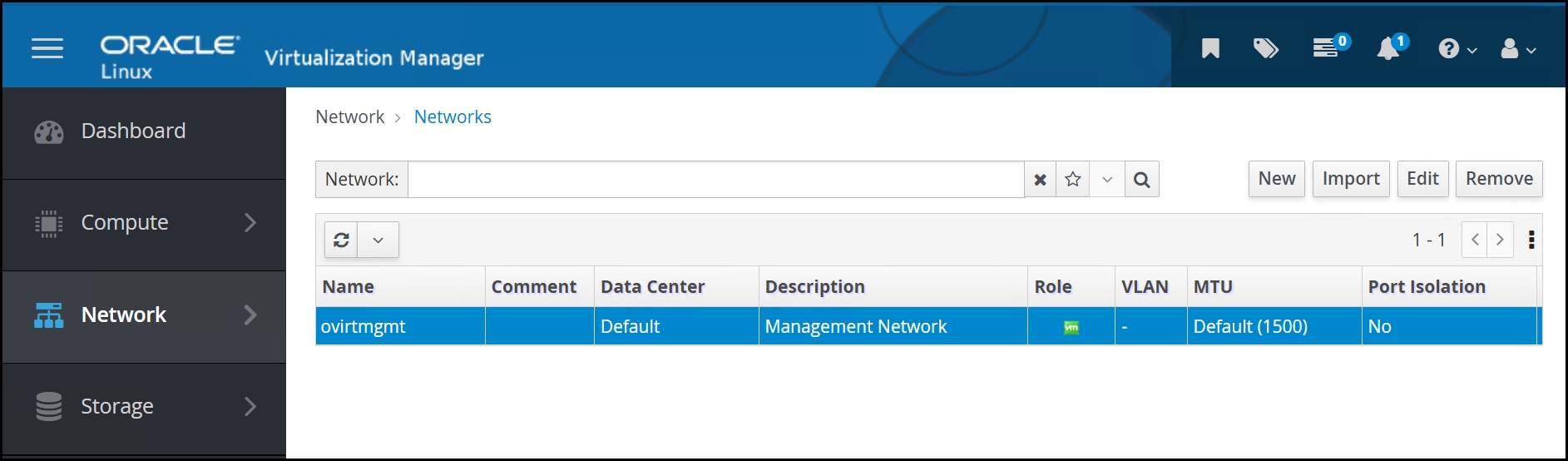This screenshot has height=461, width=1568.
Task: Clear the search with X icon
Action: [x=1040, y=180]
